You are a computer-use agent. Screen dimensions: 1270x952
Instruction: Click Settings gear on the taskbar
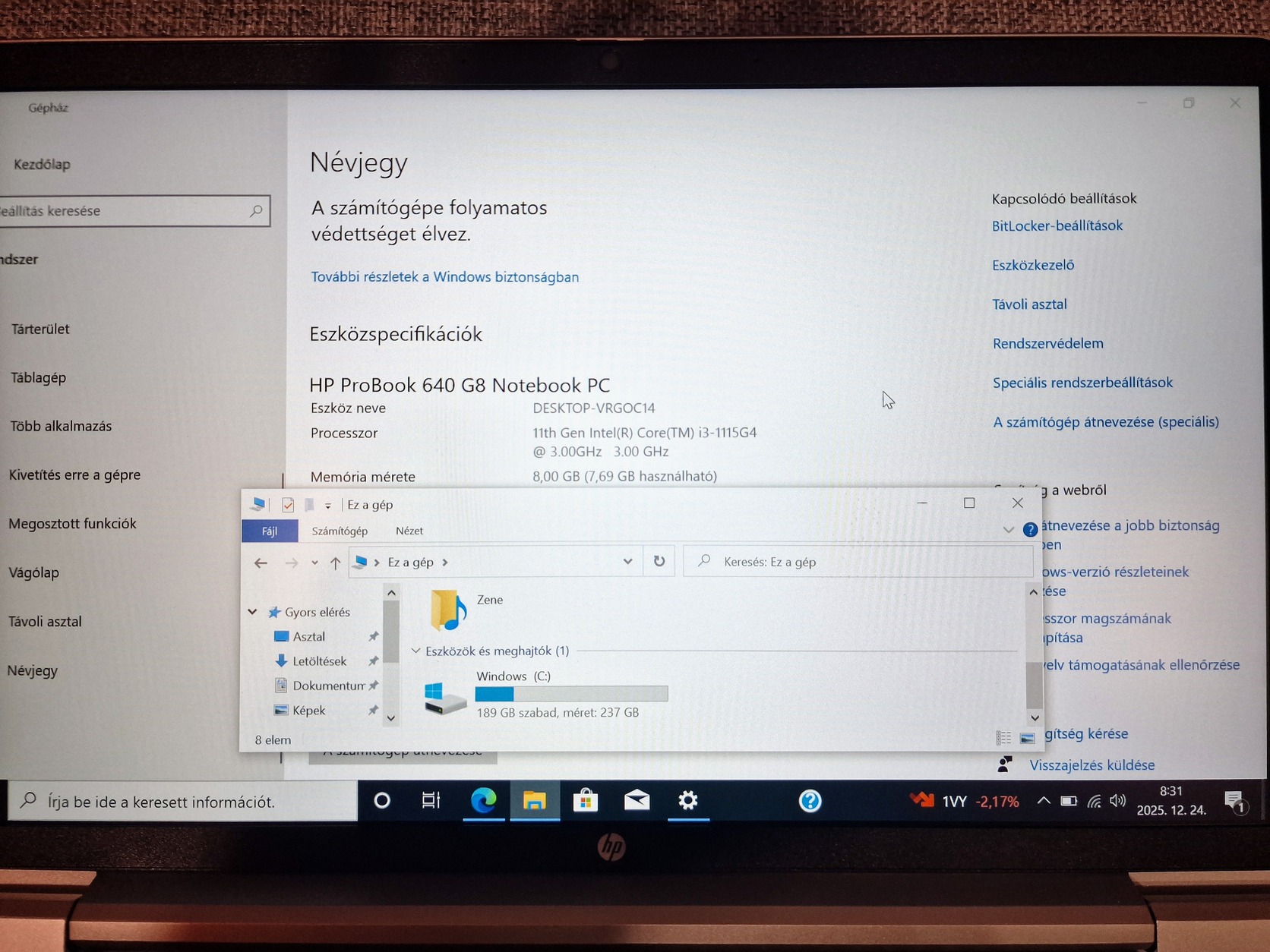pyautogui.click(x=688, y=801)
